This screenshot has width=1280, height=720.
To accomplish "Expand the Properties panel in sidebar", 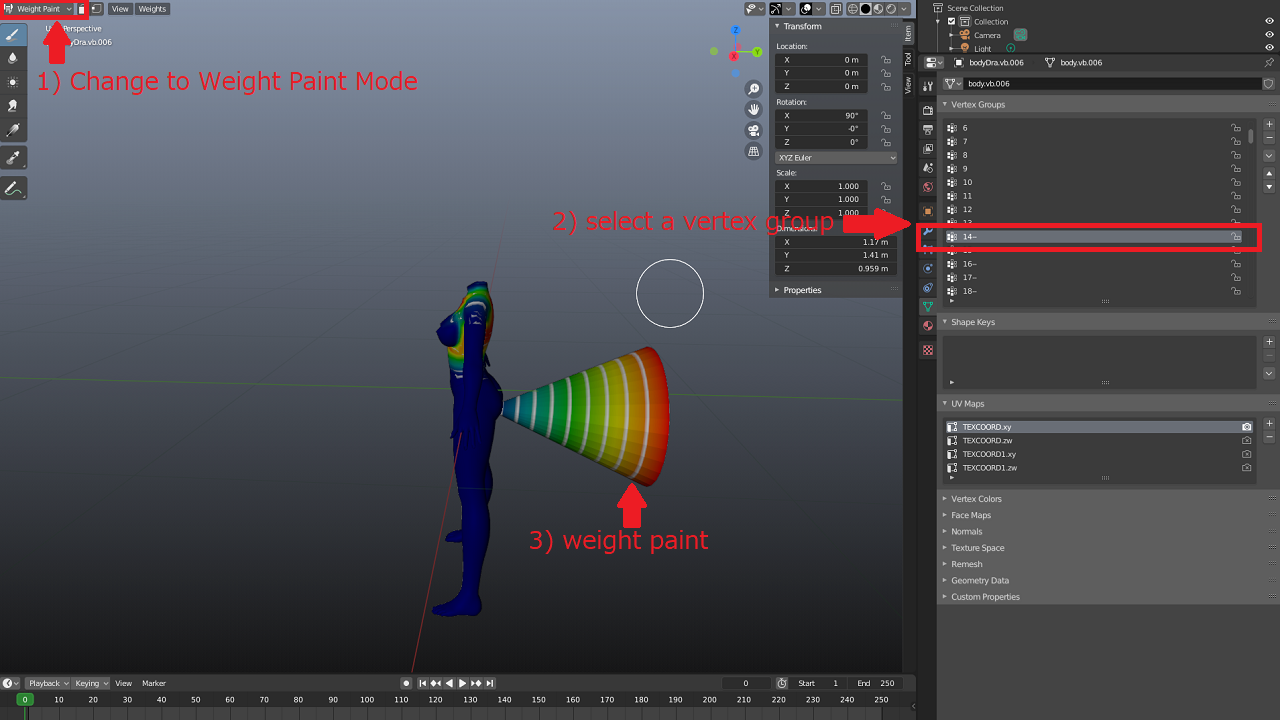I will point(802,290).
